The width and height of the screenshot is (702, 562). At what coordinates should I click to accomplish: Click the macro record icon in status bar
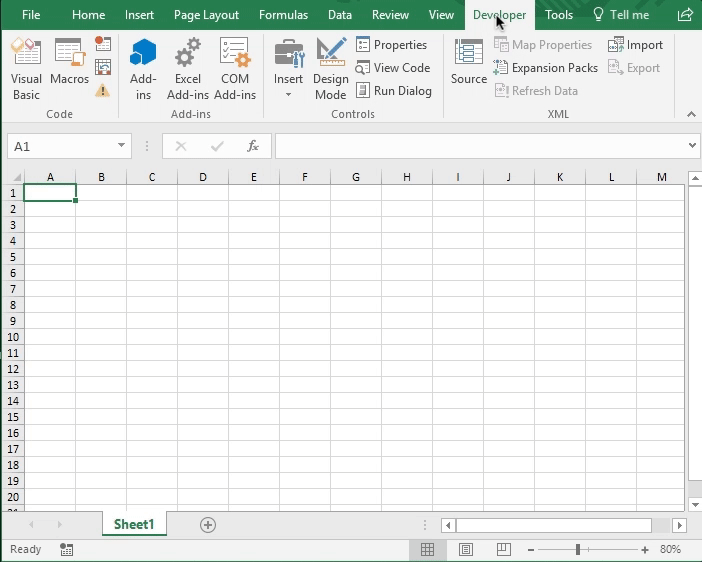point(66,549)
